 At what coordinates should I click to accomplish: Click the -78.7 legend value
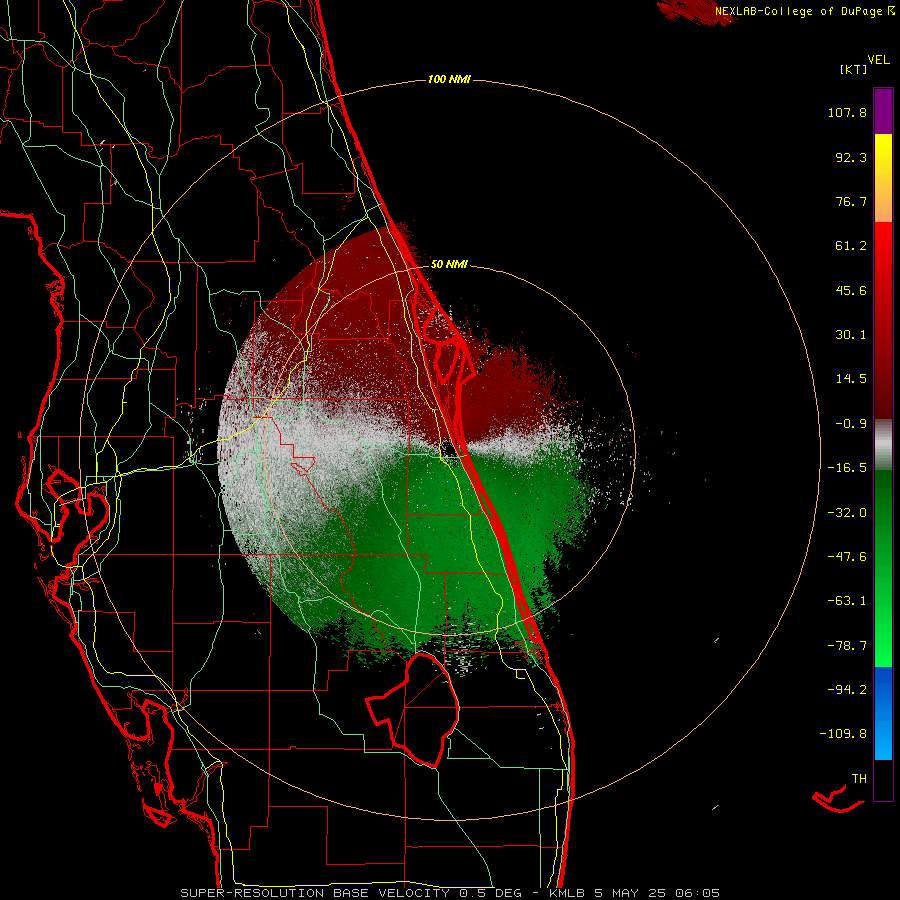coord(847,646)
